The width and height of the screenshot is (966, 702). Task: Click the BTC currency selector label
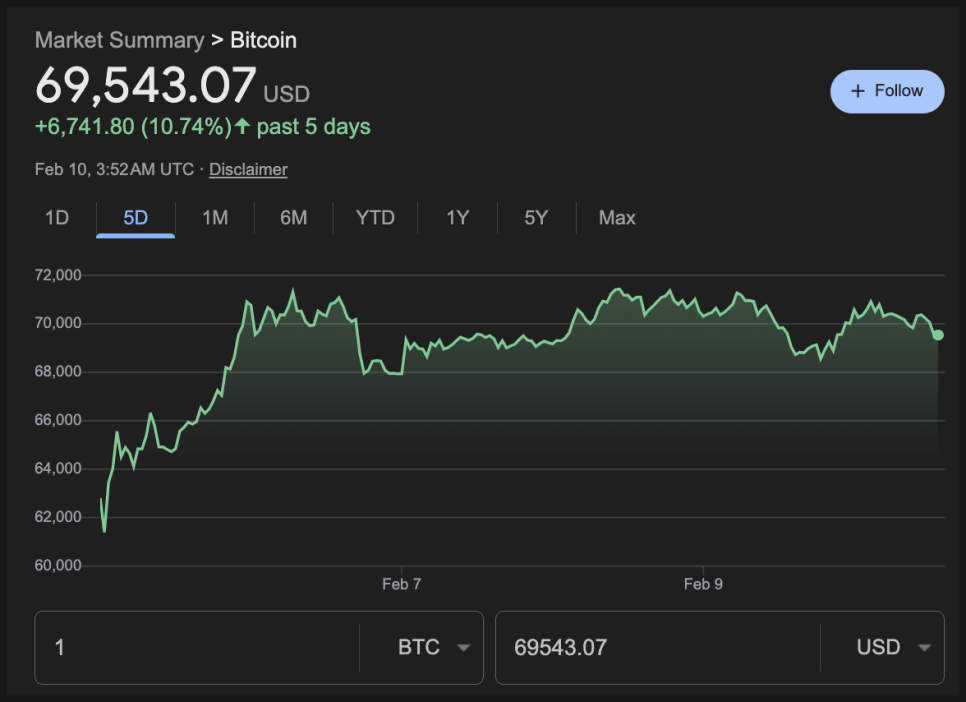(x=419, y=647)
